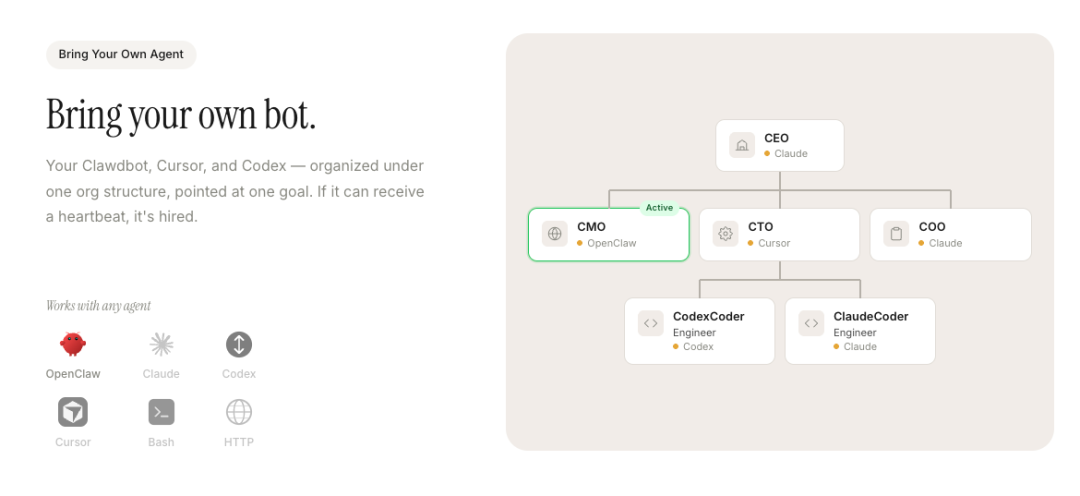This screenshot has width=1080, height=496.
Task: Click the Claude starburst icon
Action: pyautogui.click(x=161, y=345)
